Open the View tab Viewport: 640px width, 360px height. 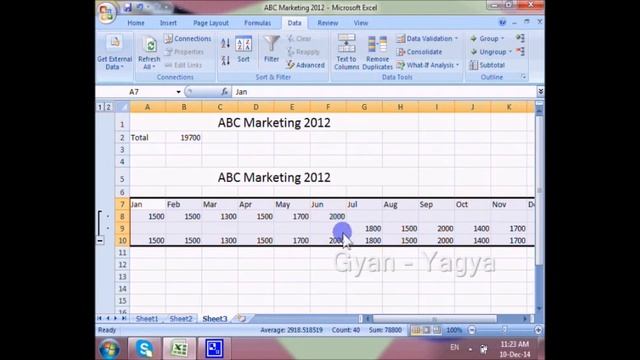pyautogui.click(x=361, y=23)
